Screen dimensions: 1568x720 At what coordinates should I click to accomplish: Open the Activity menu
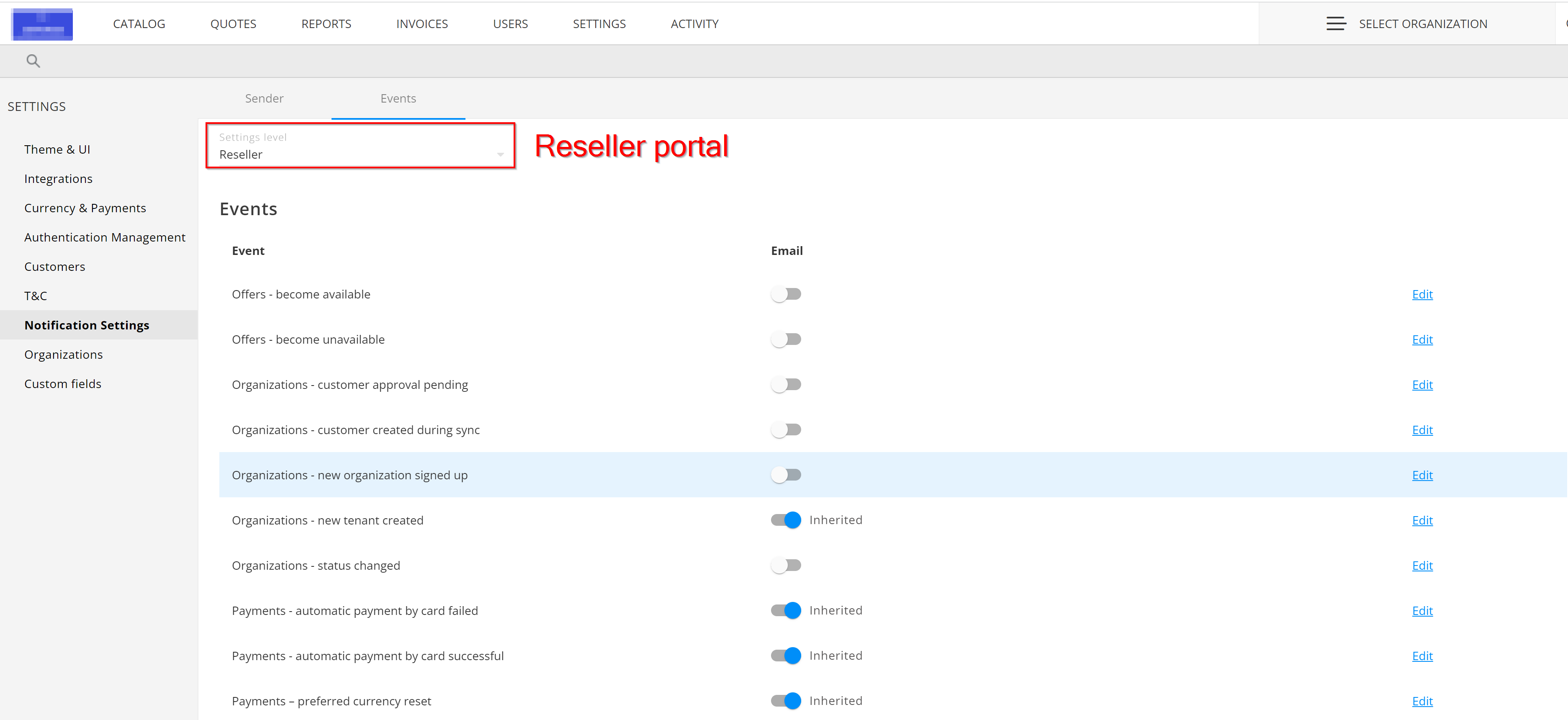(694, 24)
